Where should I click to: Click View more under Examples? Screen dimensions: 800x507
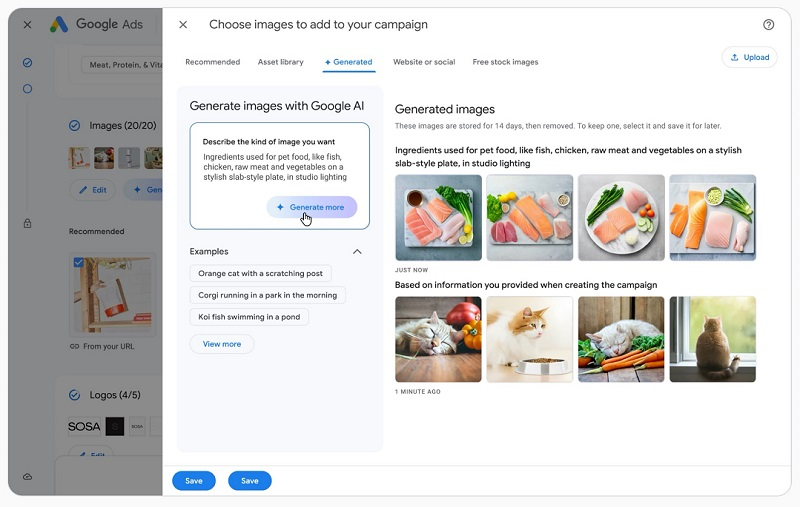[222, 344]
